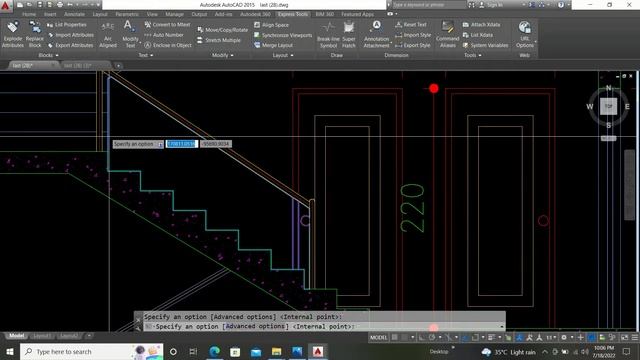Image resolution: width=640 pixels, height=360 pixels.
Task: Click Synchronize Viewports
Action: 283,35
